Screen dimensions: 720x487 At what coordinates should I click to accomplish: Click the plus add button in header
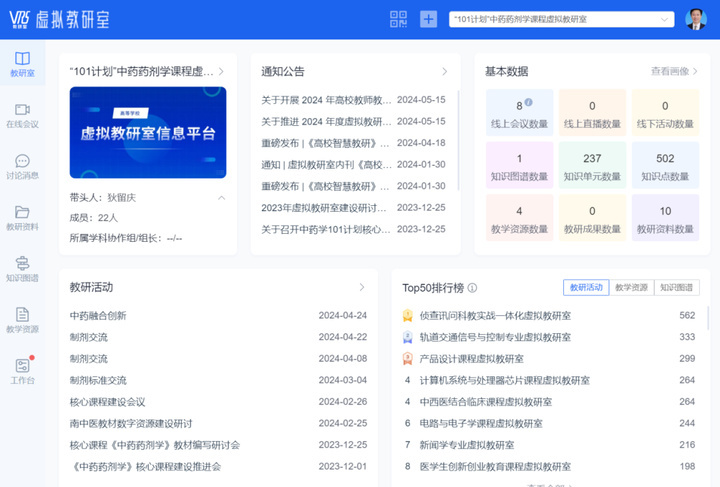[428, 19]
